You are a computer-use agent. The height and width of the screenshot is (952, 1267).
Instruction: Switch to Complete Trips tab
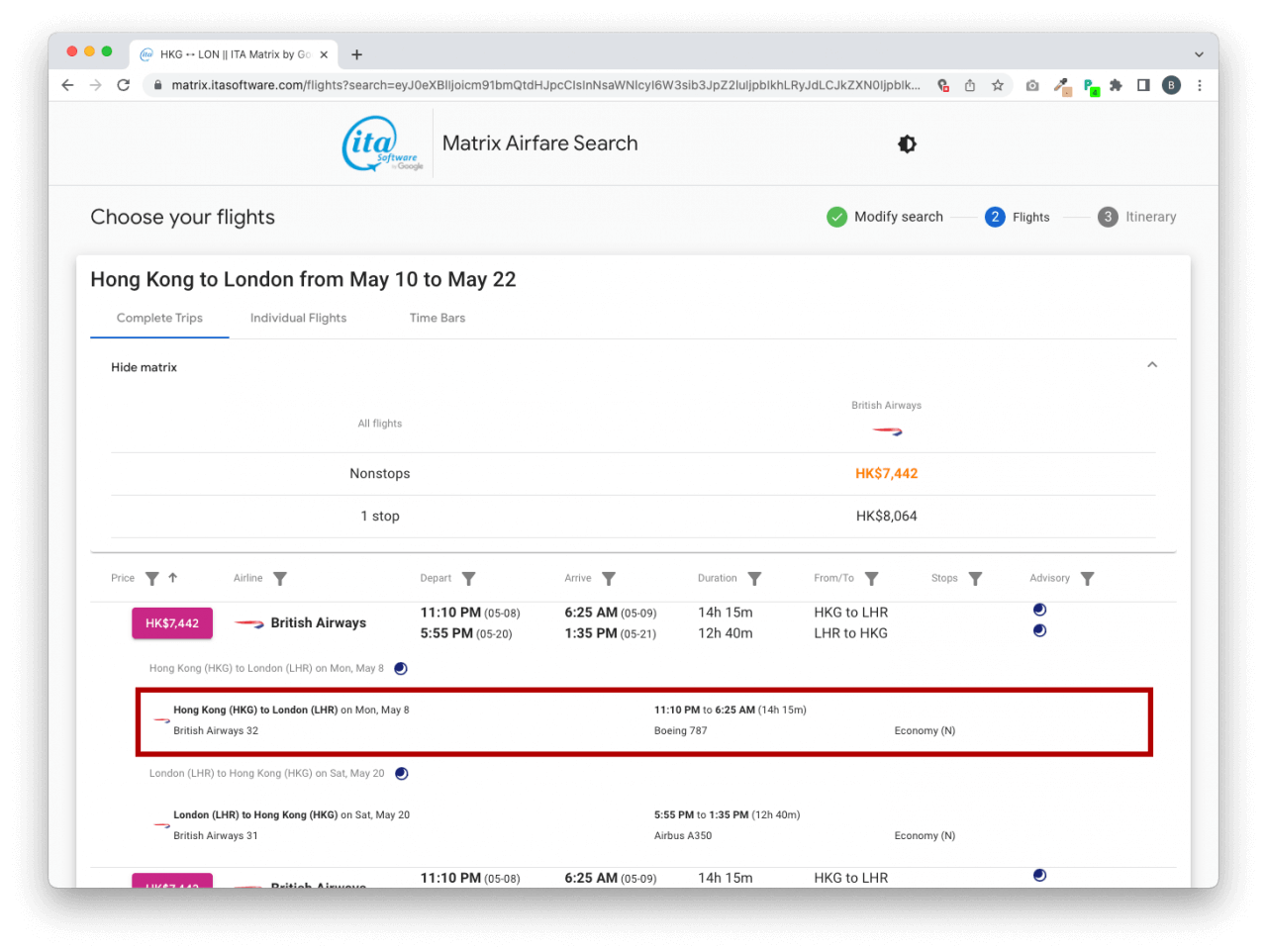pos(159,318)
